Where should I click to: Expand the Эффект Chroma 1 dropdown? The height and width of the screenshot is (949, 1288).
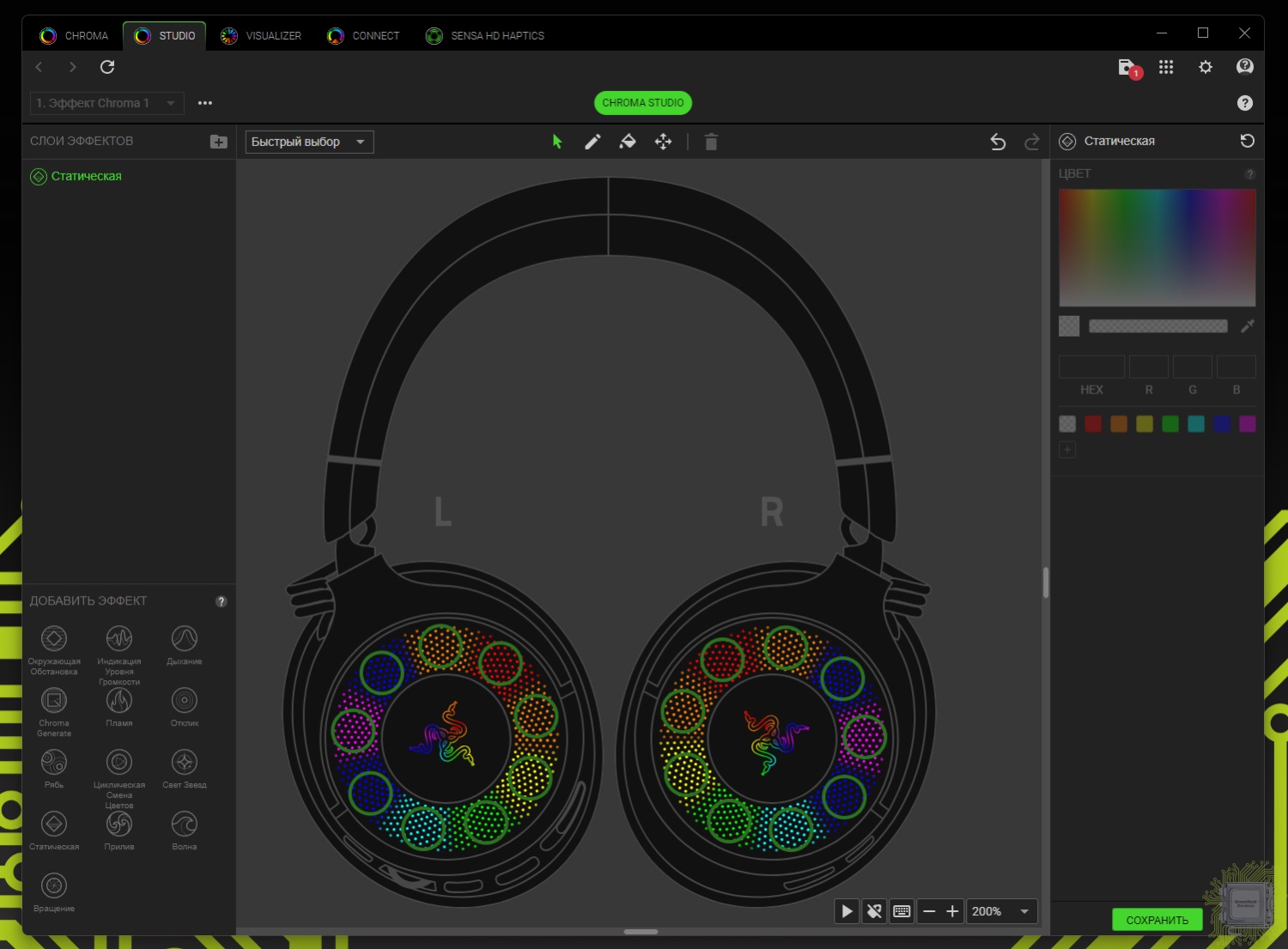106,103
